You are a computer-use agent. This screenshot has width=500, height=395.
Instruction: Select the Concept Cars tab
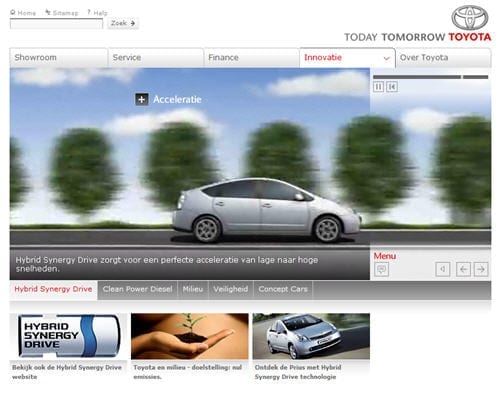pos(283,289)
